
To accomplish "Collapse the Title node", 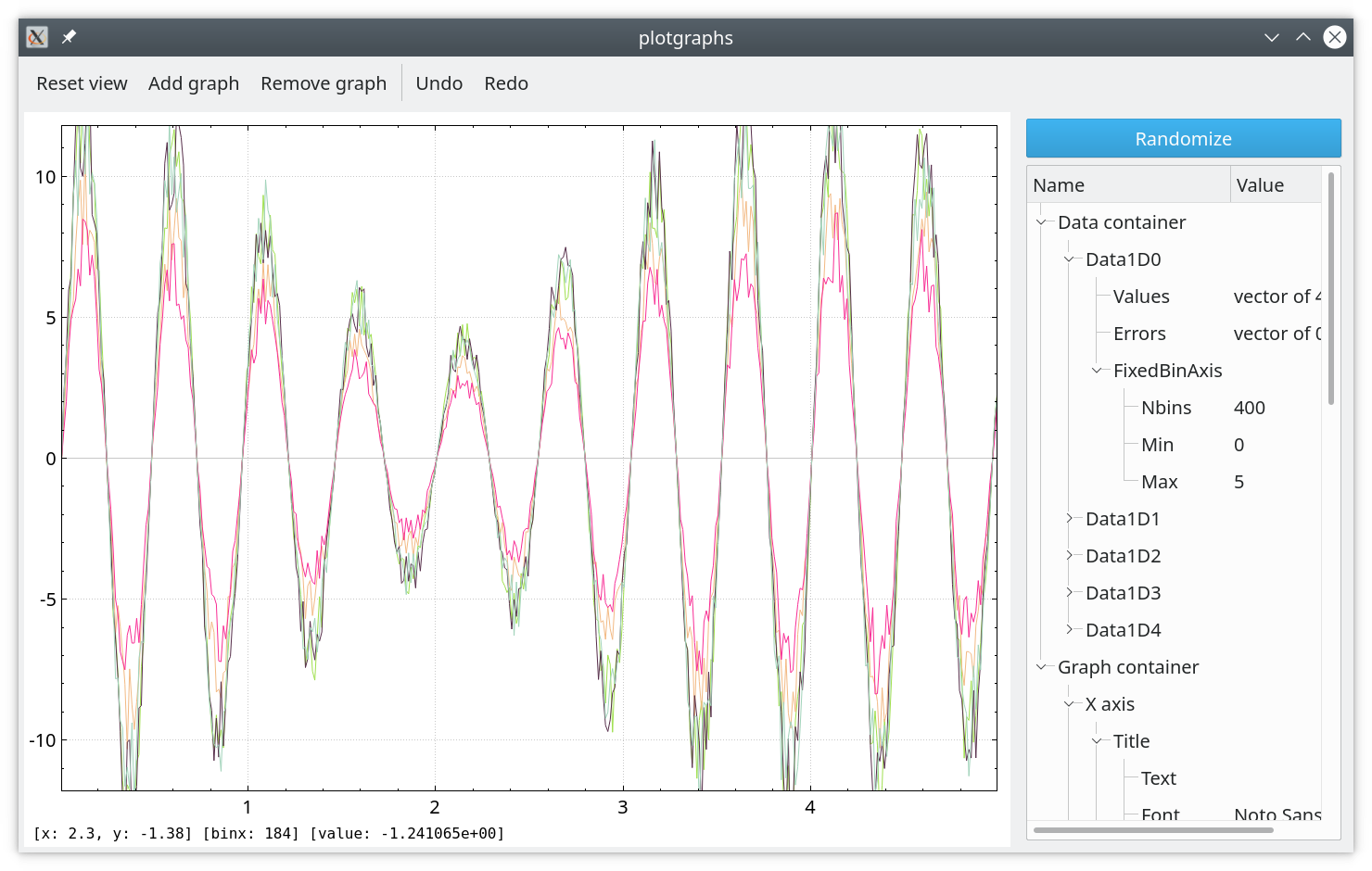I will coord(1097,741).
